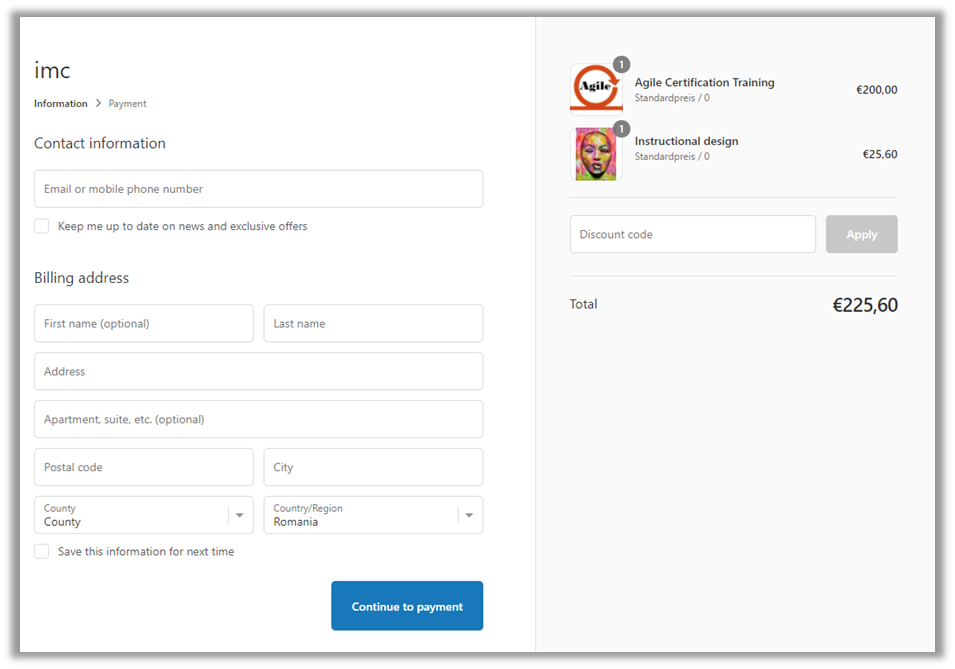Go to the Payment breadcrumb step
This screenshot has width=955, height=669.
point(128,104)
